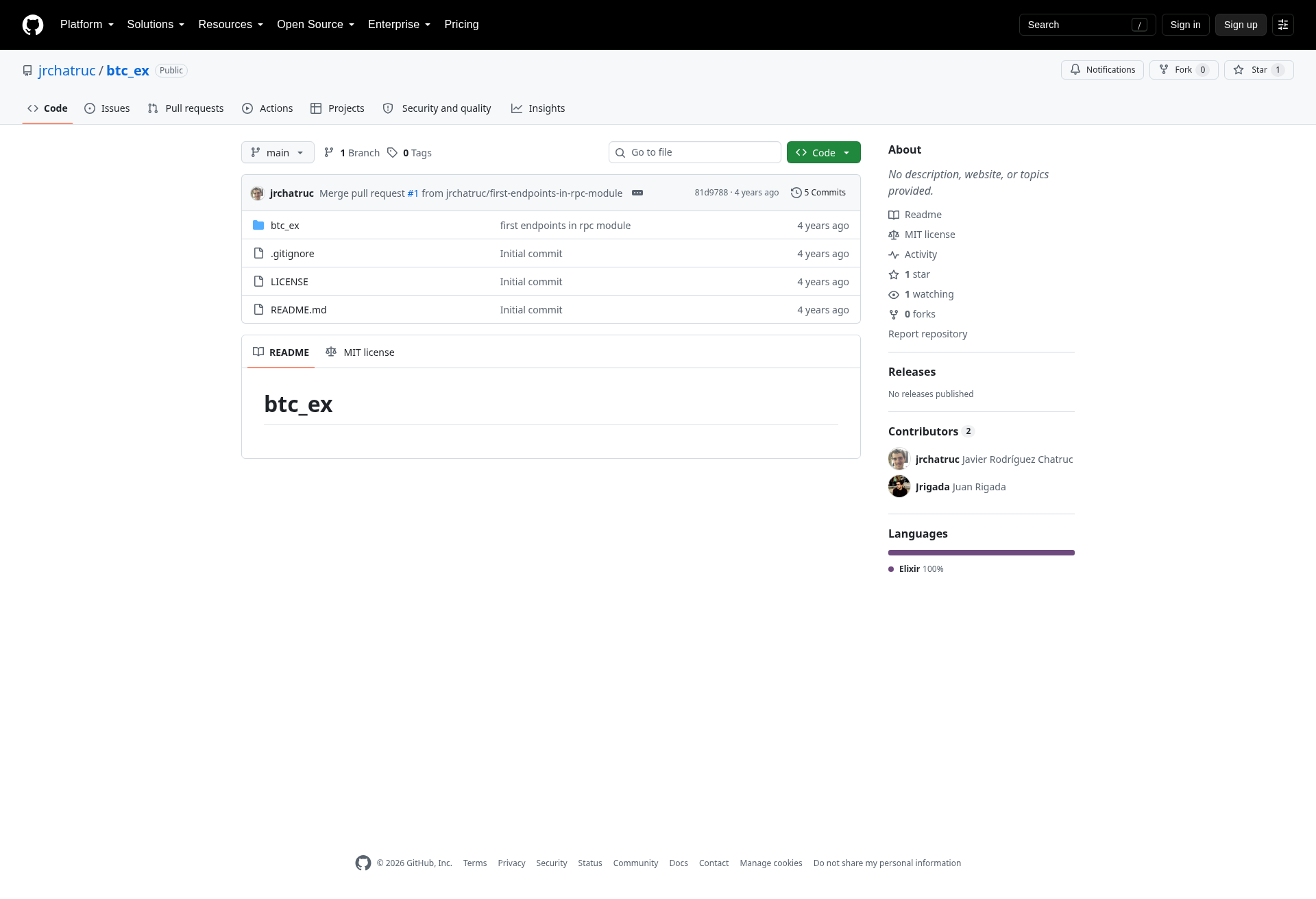Expand the Solutions menu
Viewport: 1316px width, 899px height.
(156, 25)
